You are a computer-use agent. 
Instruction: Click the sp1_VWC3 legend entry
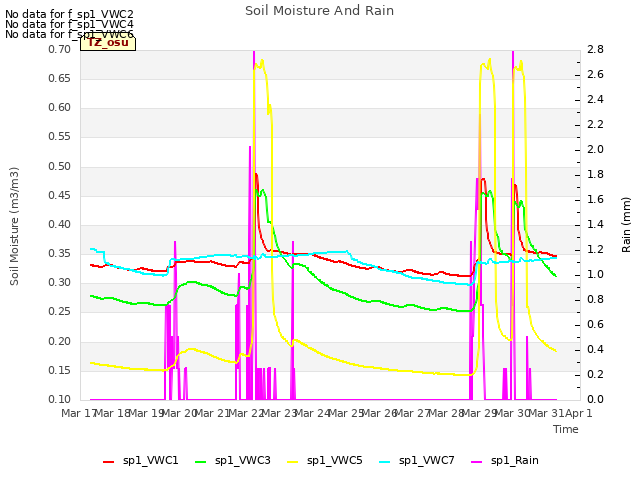click(x=233, y=461)
